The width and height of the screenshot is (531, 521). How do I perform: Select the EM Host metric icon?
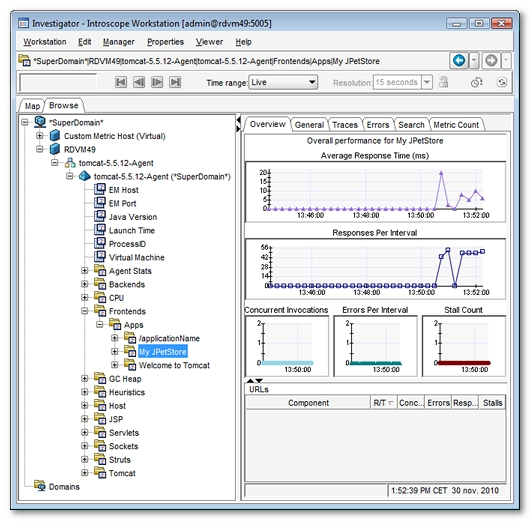pyautogui.click(x=100, y=189)
